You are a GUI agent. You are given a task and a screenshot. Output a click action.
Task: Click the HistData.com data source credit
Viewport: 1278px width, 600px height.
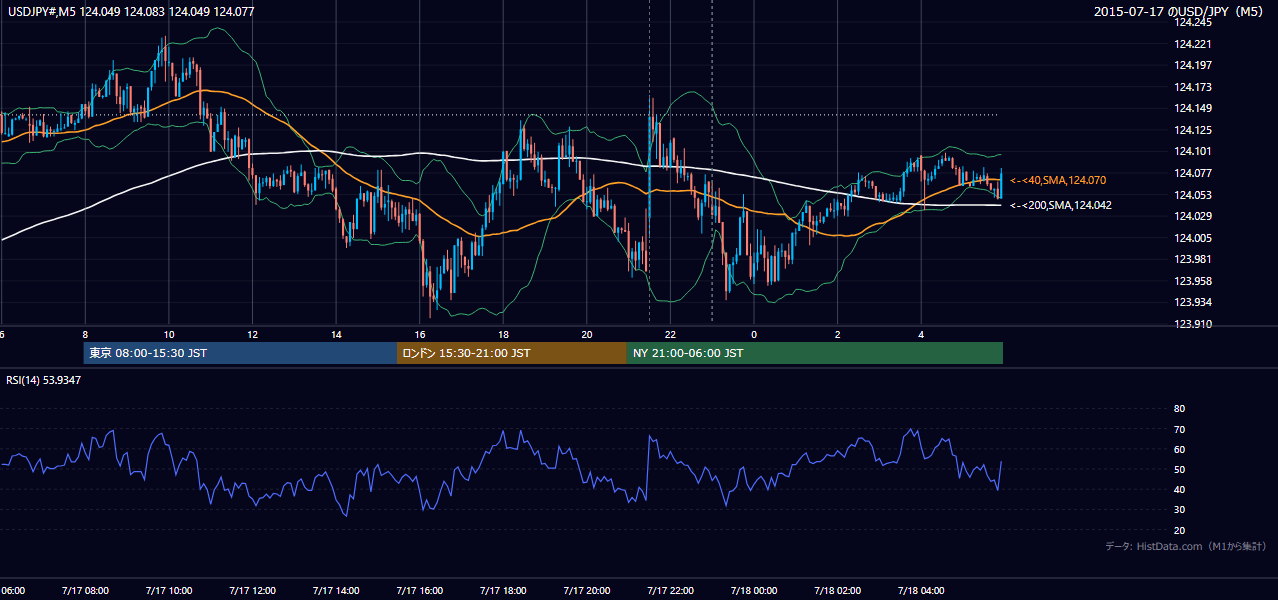1186,546
